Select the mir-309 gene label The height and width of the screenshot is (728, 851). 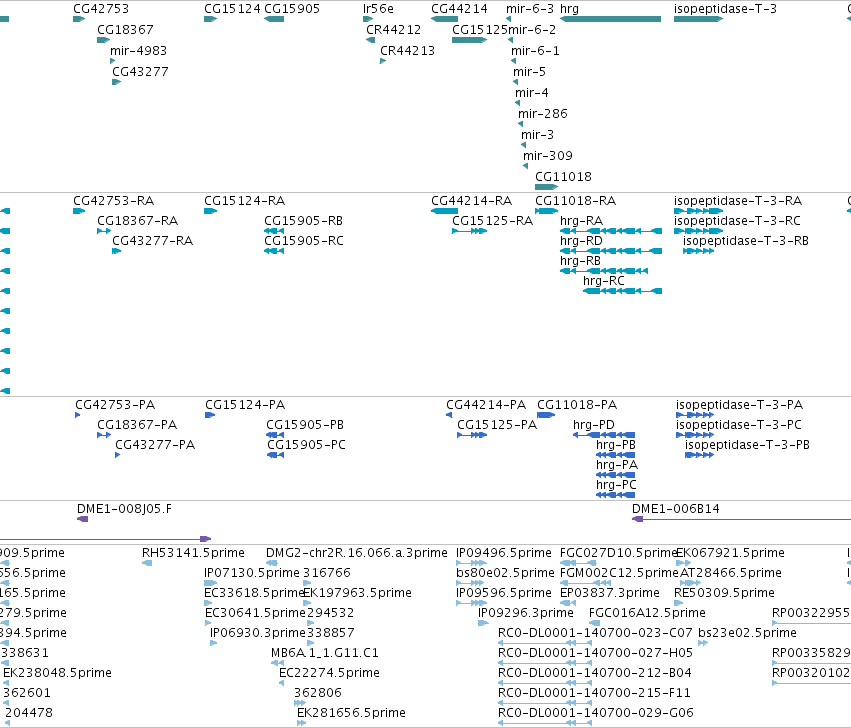[548, 156]
